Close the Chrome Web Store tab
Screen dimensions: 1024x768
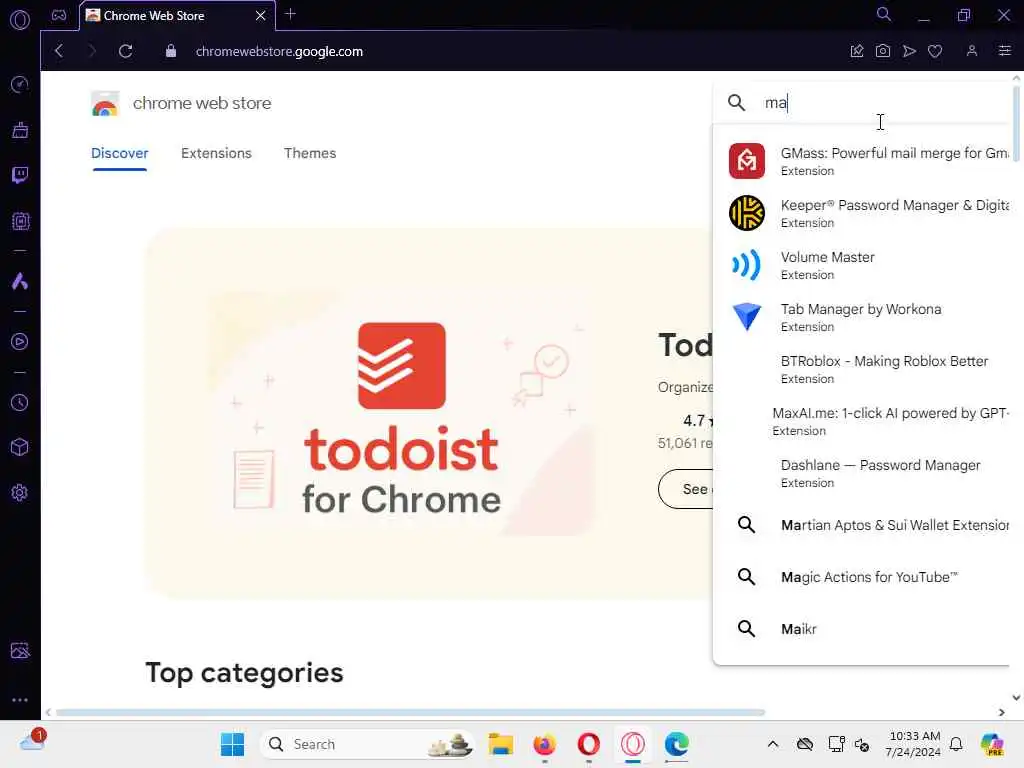click(261, 16)
